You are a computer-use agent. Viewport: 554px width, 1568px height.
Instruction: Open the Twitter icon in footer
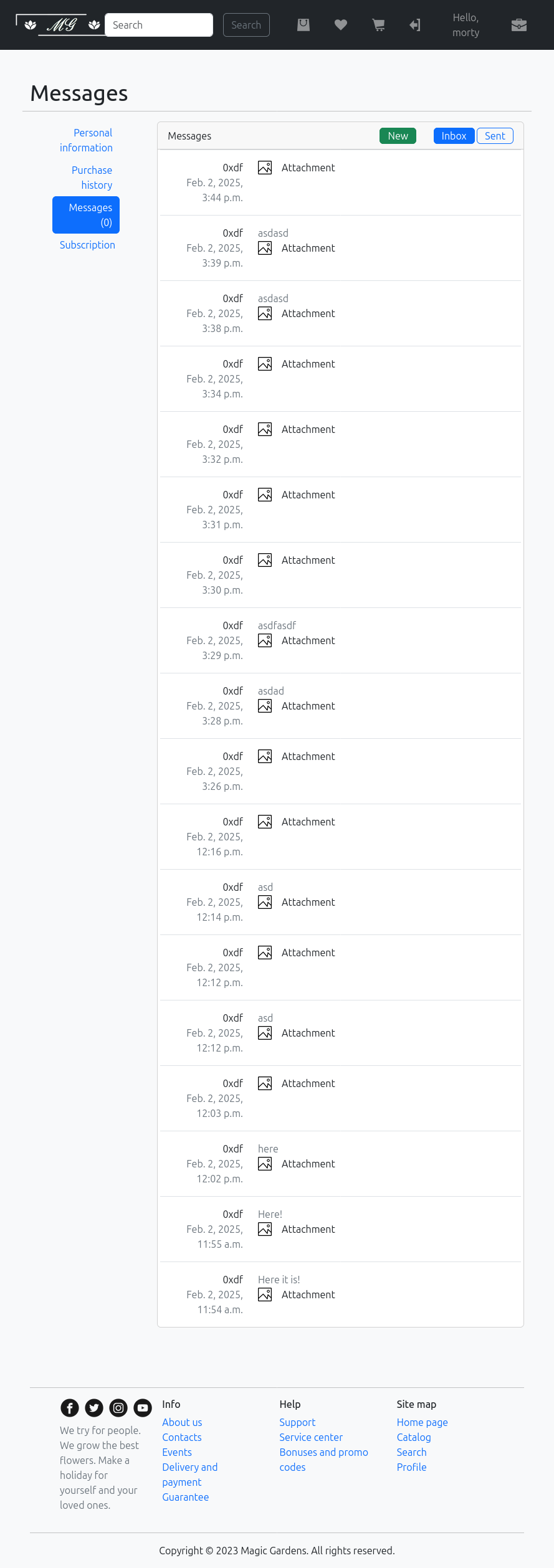[94, 1407]
